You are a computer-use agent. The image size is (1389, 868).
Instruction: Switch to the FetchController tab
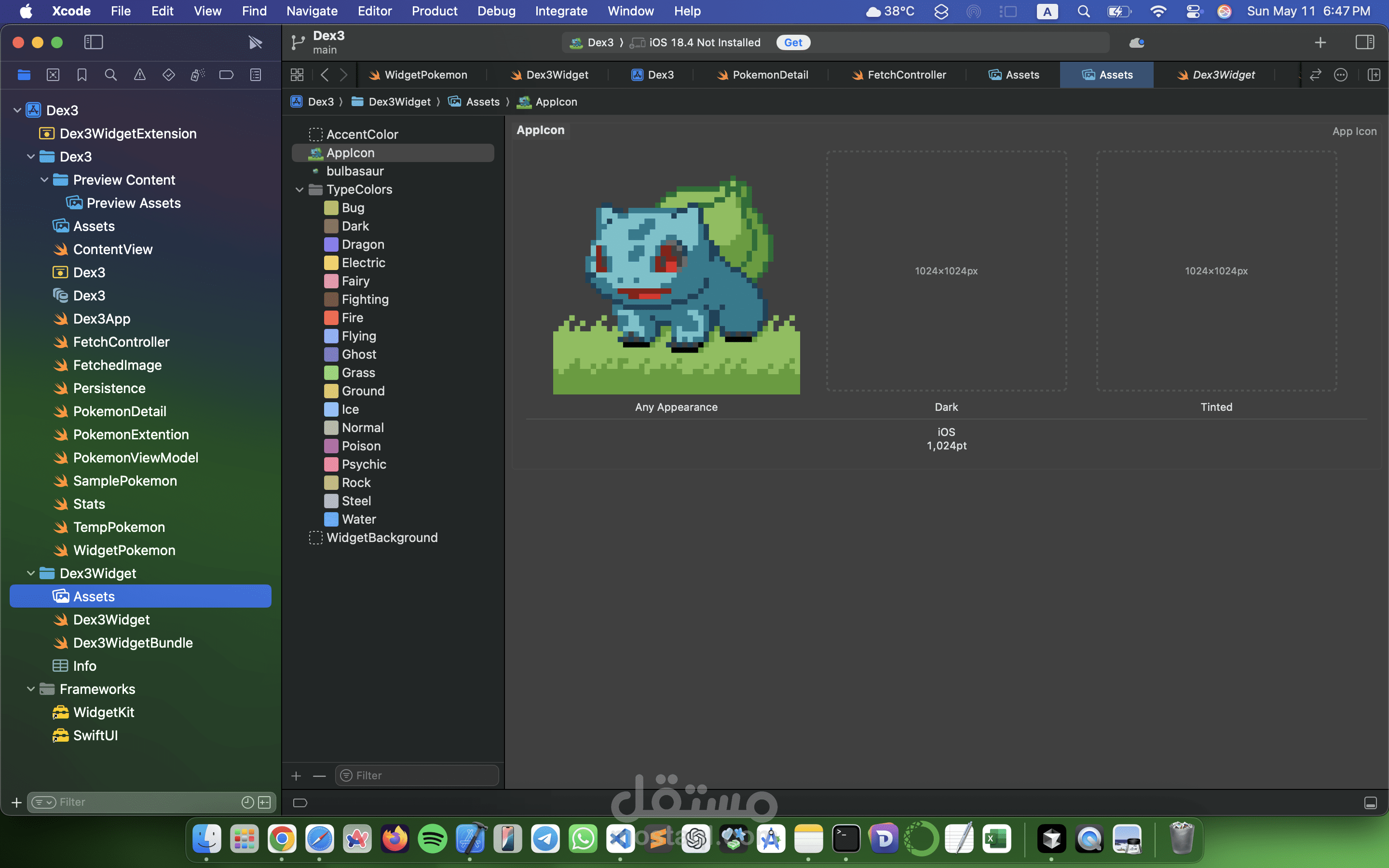click(899, 75)
